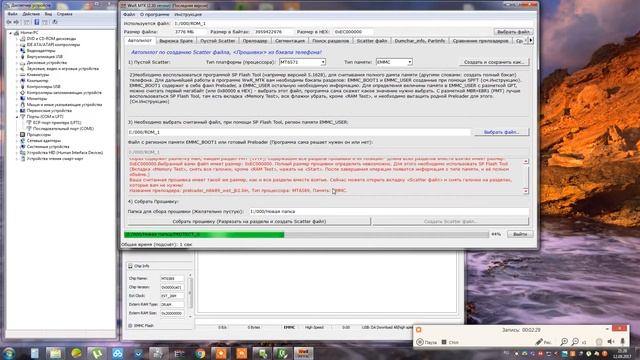
Task: Select Последовательный порт (COM1) entry
Action: (63, 129)
